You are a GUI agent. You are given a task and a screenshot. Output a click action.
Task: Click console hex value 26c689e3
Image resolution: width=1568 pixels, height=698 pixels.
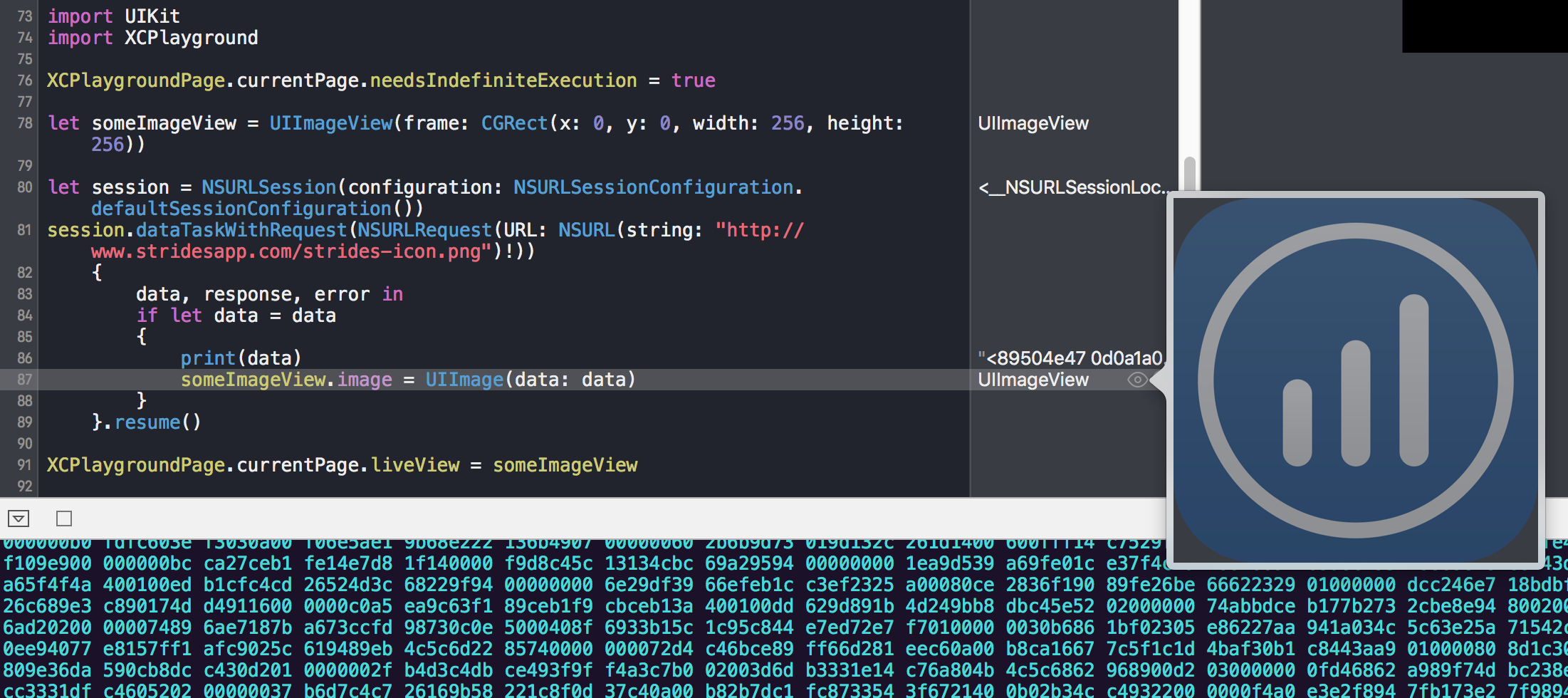(48, 606)
